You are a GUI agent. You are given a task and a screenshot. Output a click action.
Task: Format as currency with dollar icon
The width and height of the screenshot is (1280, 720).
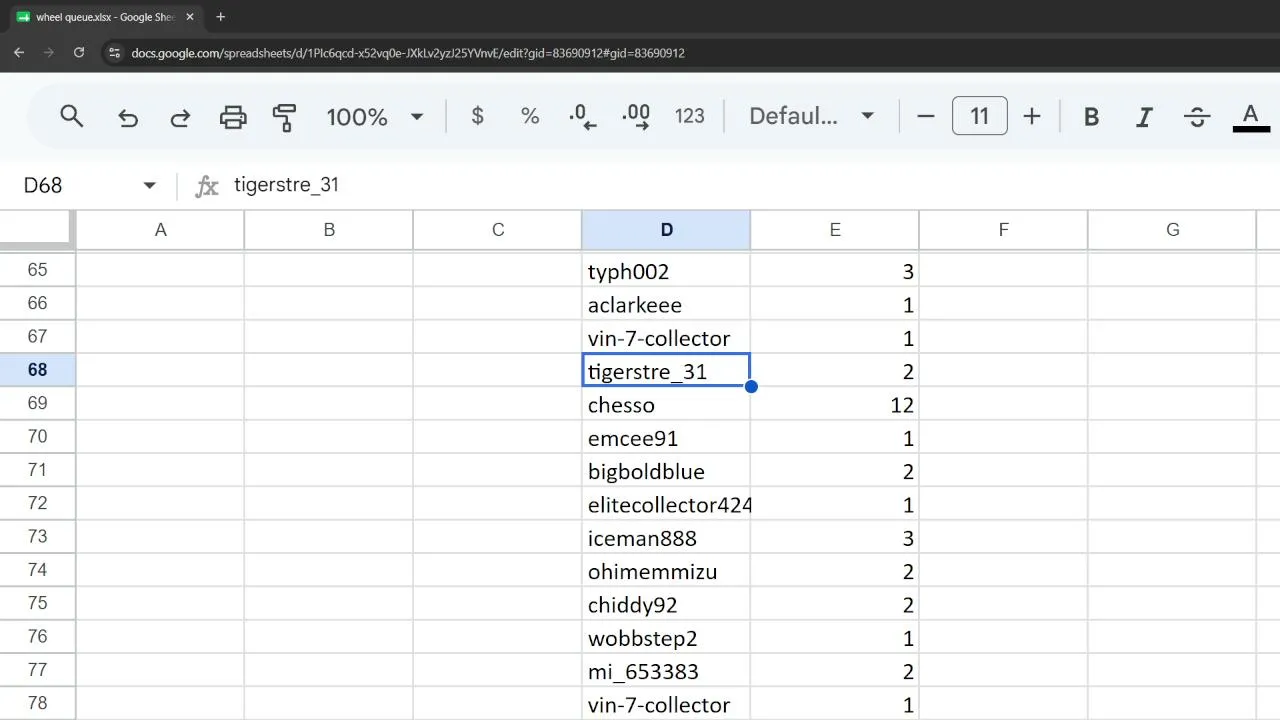[x=477, y=116]
